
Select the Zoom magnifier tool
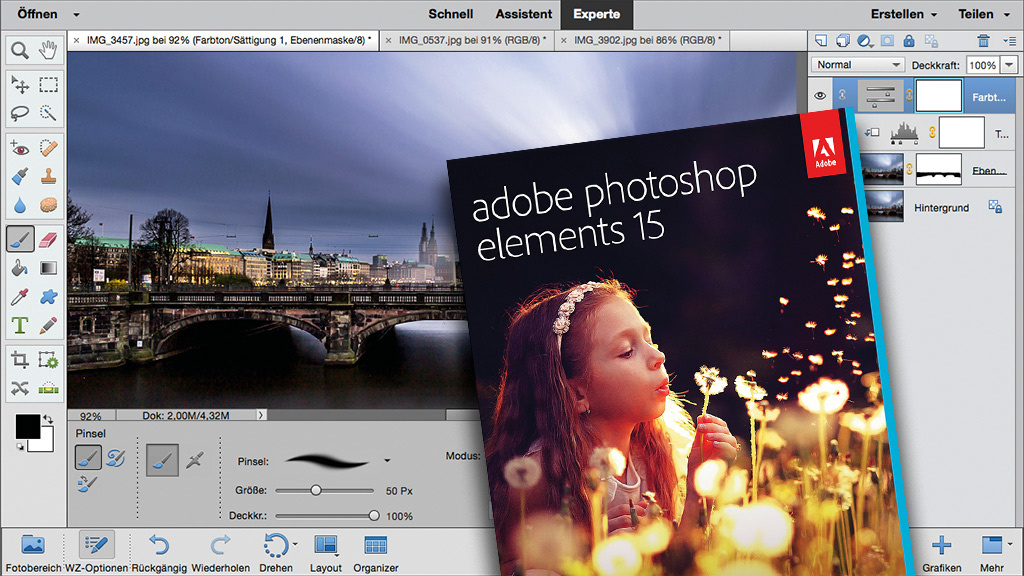point(20,50)
